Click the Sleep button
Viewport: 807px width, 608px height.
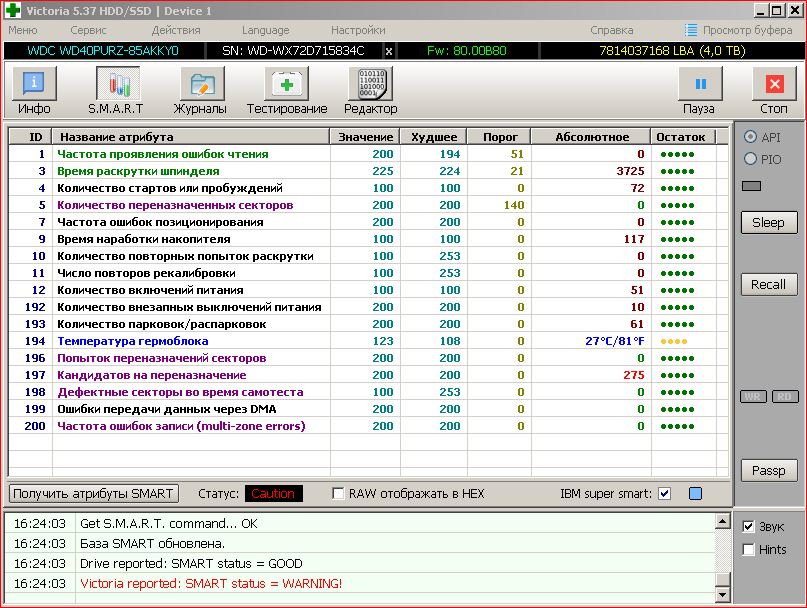click(769, 223)
